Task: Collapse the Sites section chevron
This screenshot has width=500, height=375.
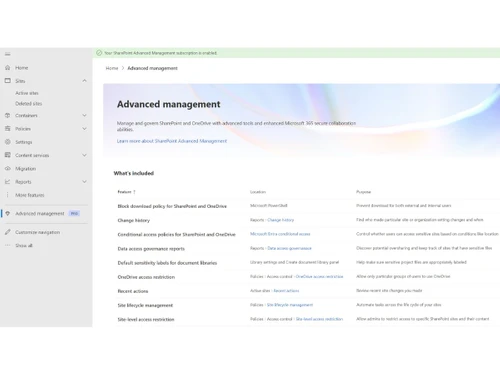Action: point(85,81)
